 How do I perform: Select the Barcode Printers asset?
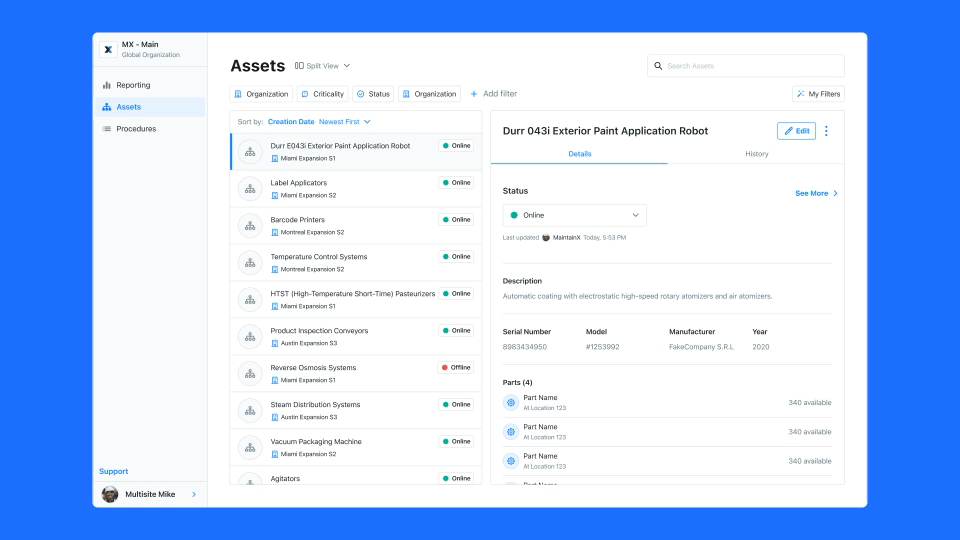pyautogui.click(x=356, y=226)
